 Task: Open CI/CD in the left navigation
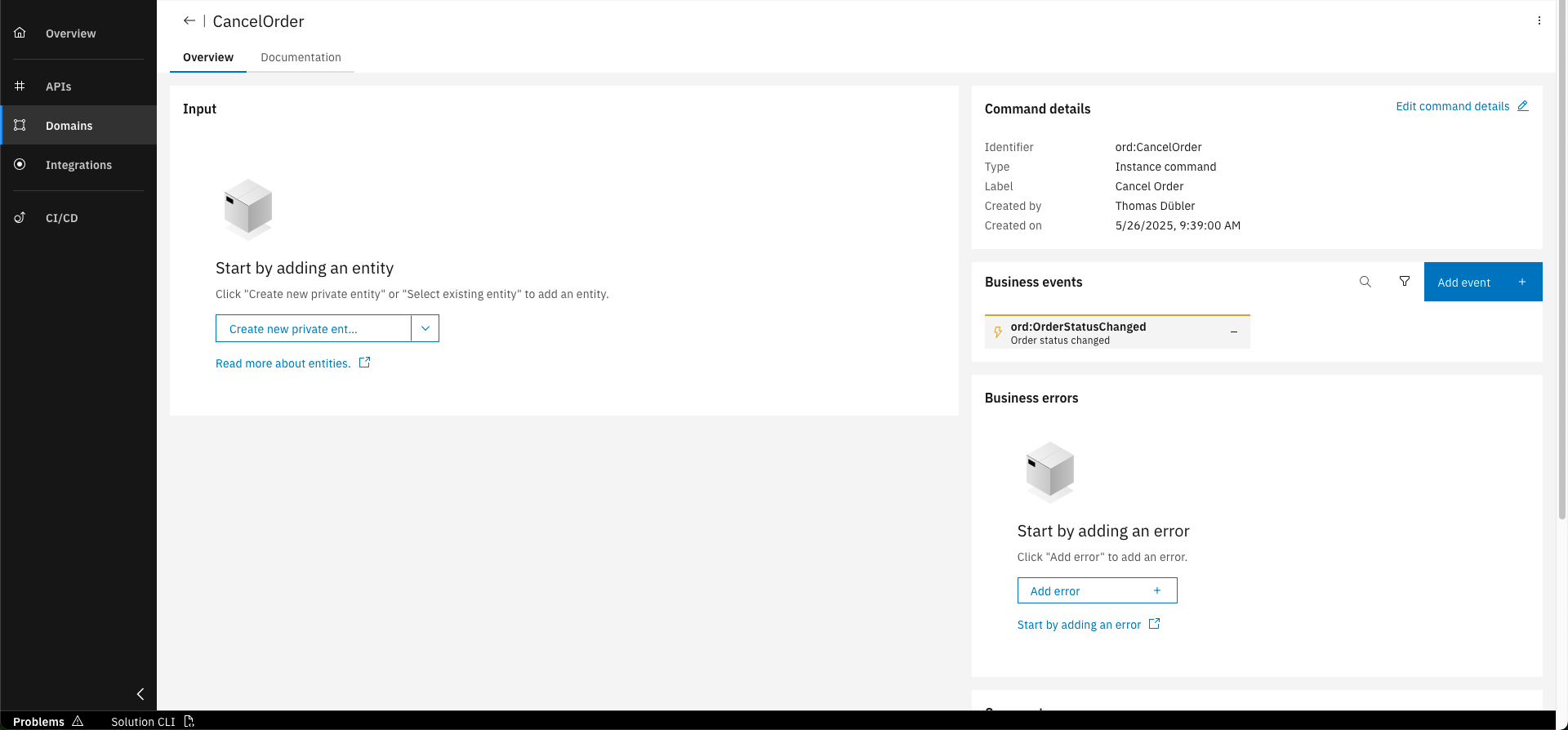78,218
